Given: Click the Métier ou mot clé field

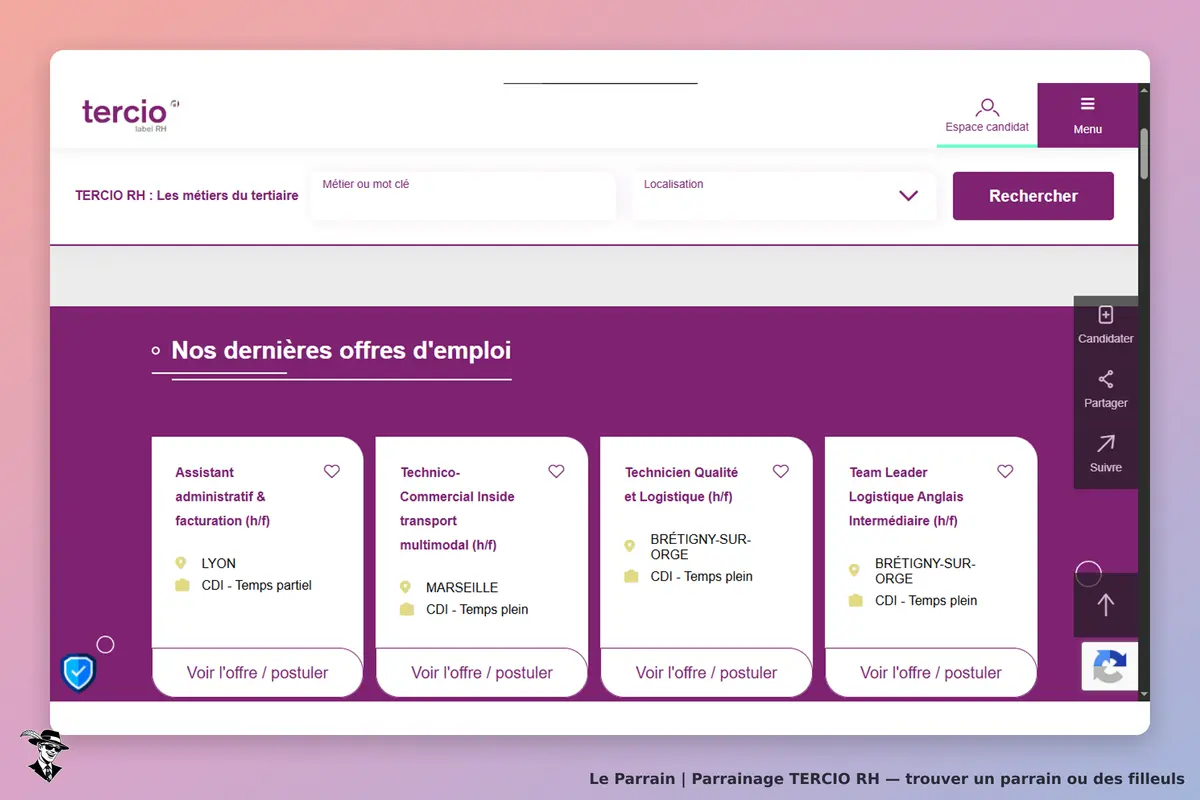Looking at the screenshot, I should 463,196.
